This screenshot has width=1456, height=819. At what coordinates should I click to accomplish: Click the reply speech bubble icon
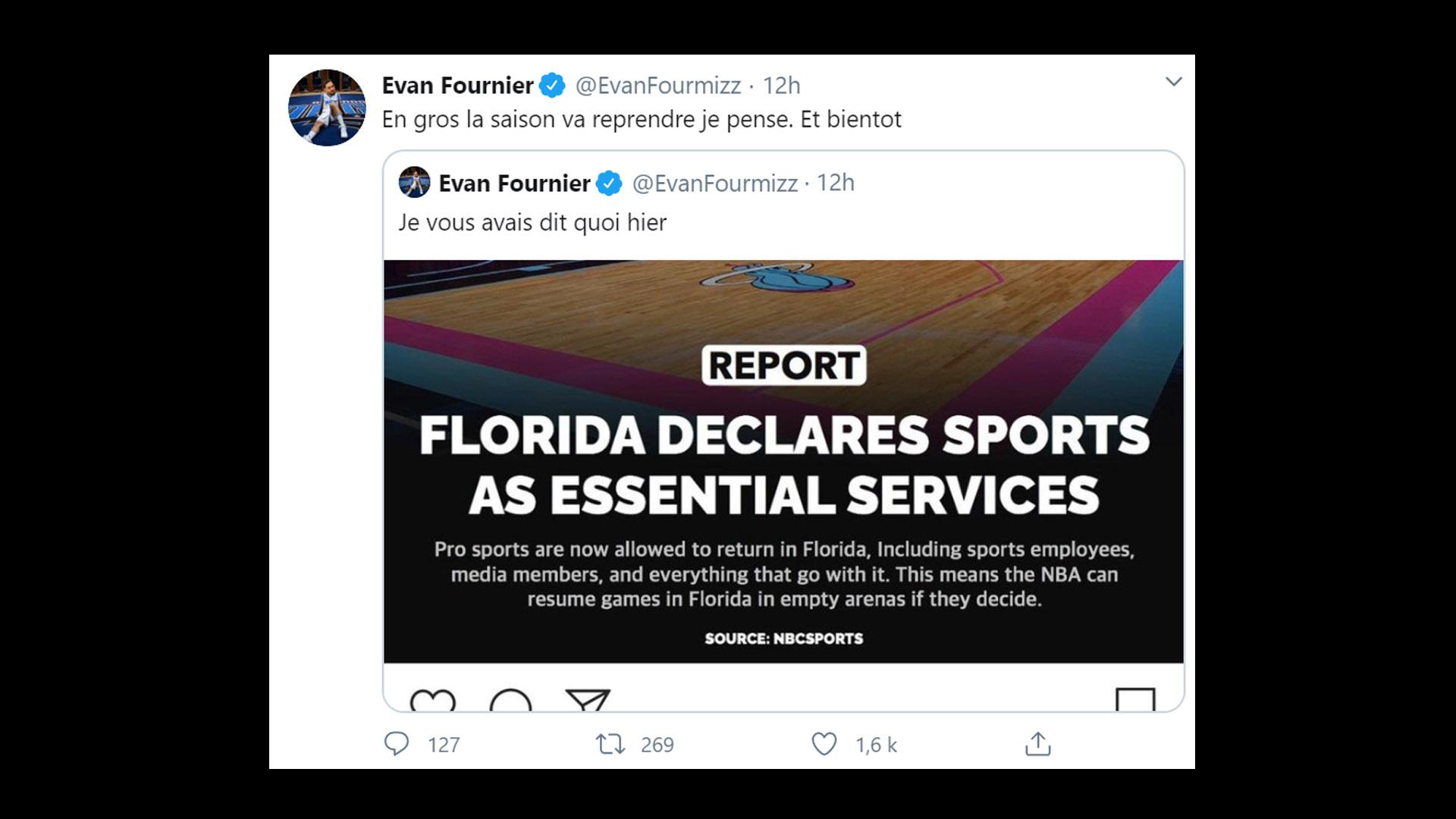[397, 744]
